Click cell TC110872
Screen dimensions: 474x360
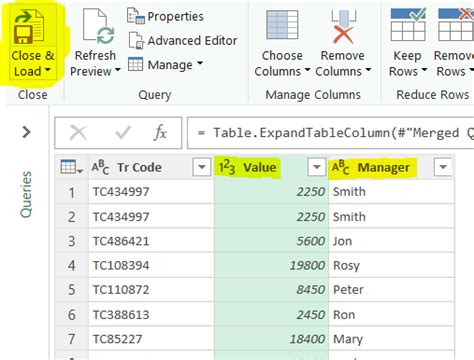point(151,289)
